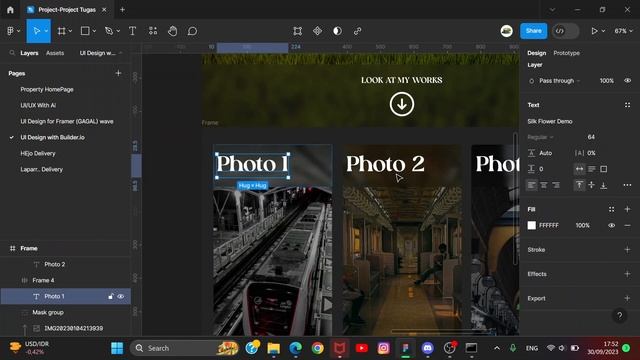Toggle layer visibility eye in Layer section
This screenshot has width=640, height=360.
pyautogui.click(x=628, y=81)
